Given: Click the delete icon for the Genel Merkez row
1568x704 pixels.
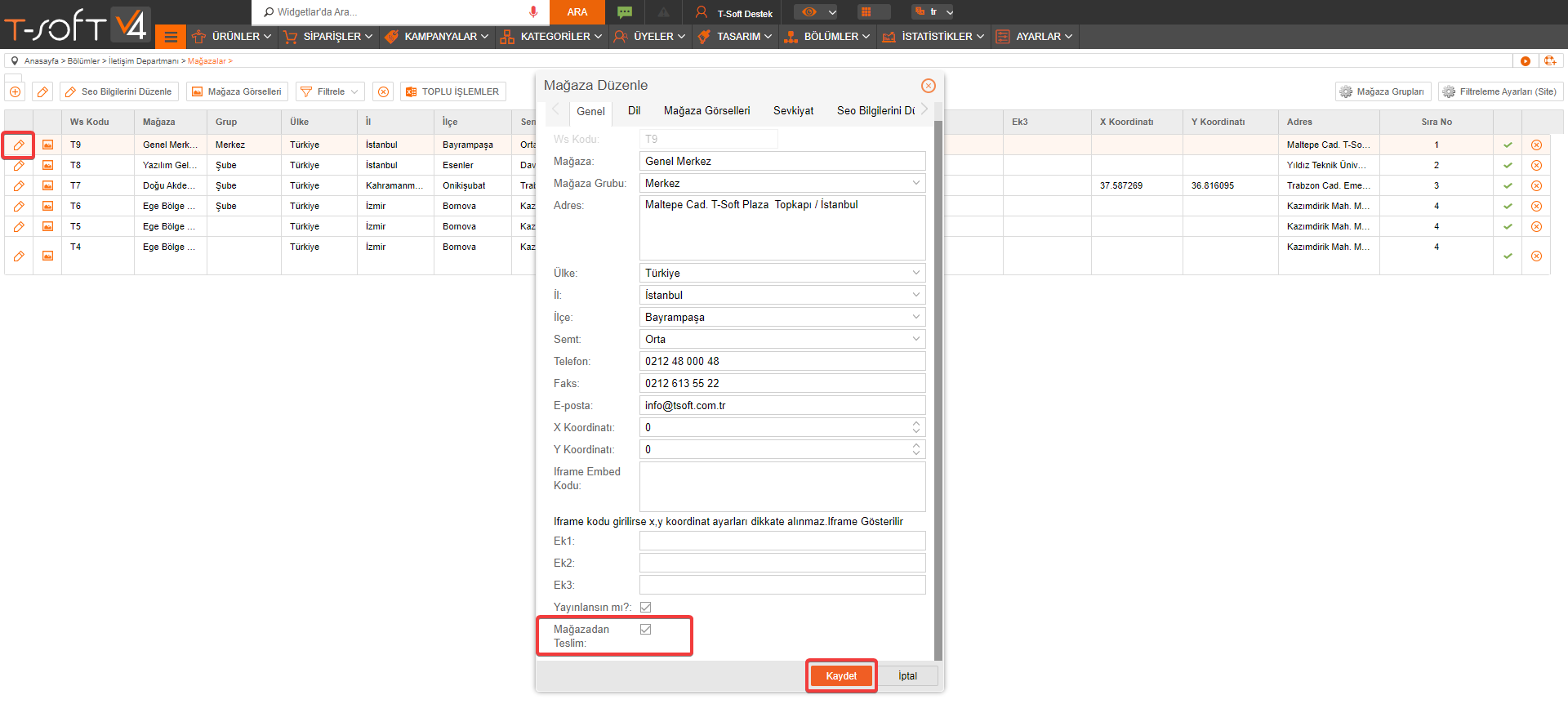Looking at the screenshot, I should pos(1536,145).
